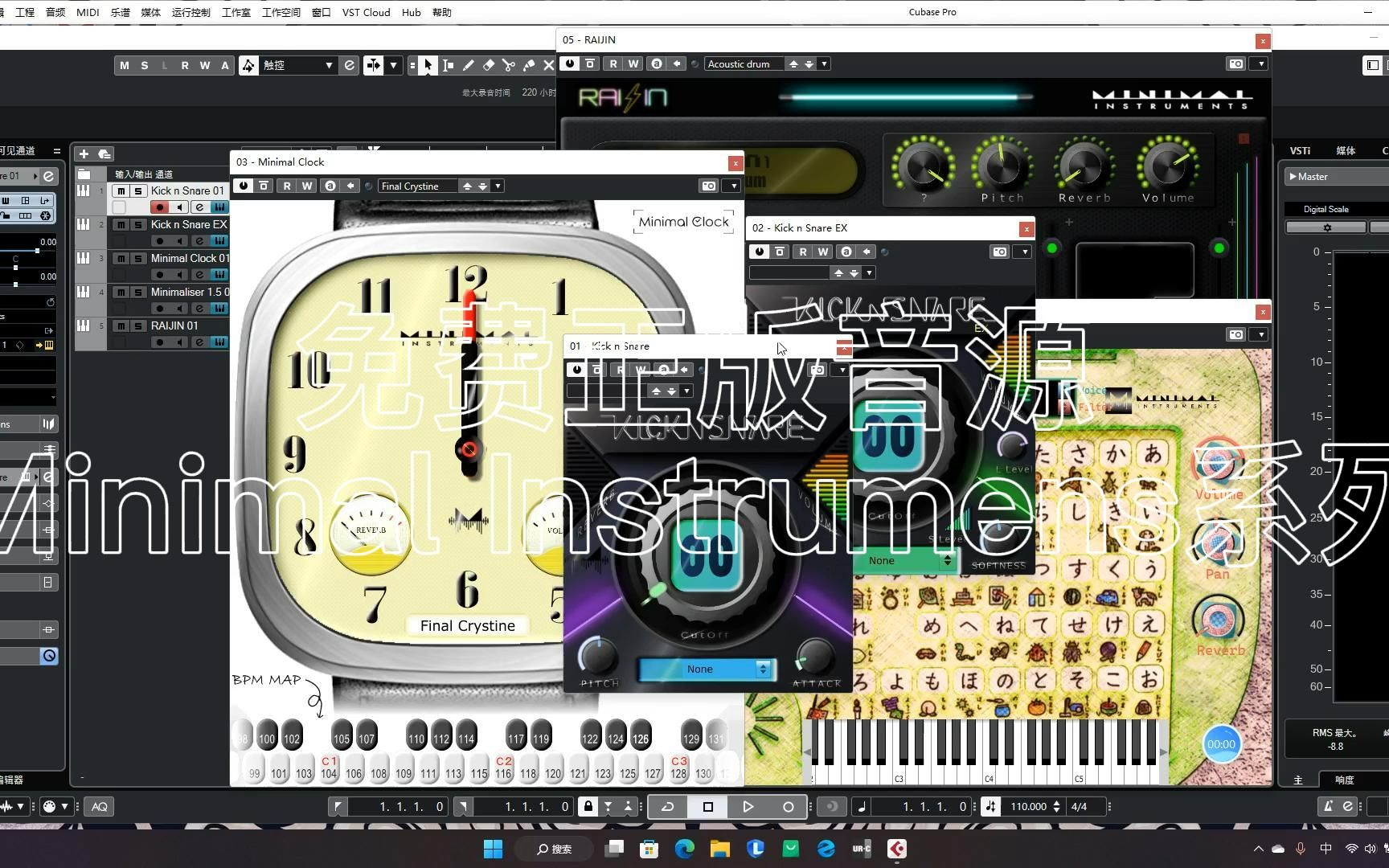Click the snapshot camera icon in RAIJIN window

tap(1236, 63)
